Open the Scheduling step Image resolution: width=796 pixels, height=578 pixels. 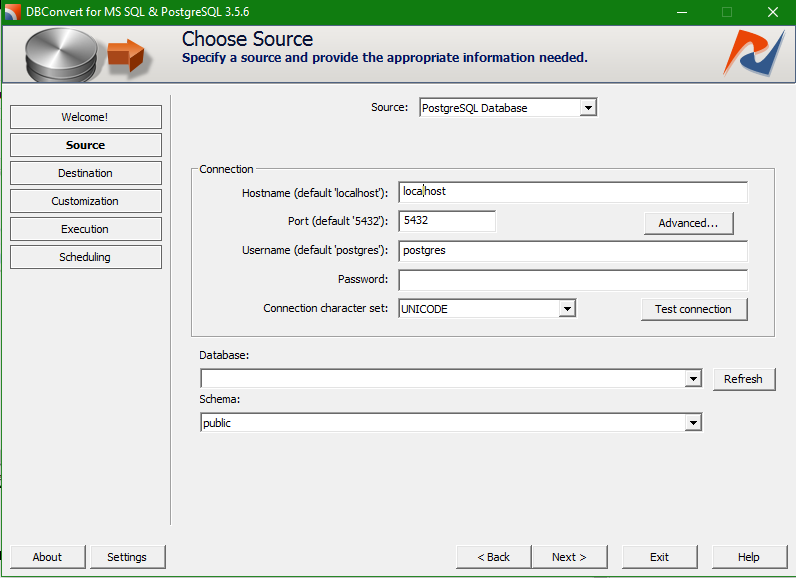tap(86, 257)
